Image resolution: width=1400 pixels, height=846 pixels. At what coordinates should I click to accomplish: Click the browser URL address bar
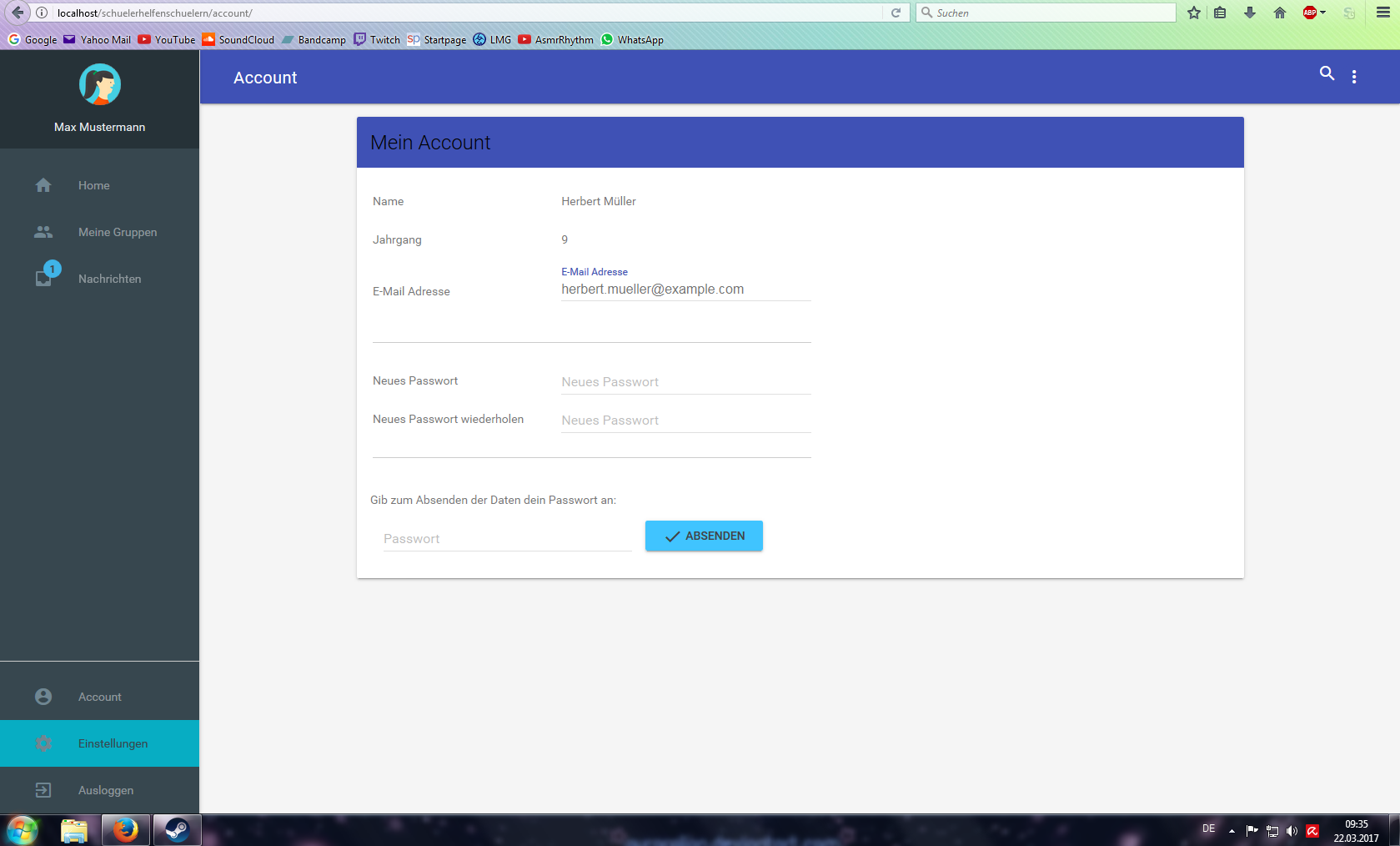467,13
